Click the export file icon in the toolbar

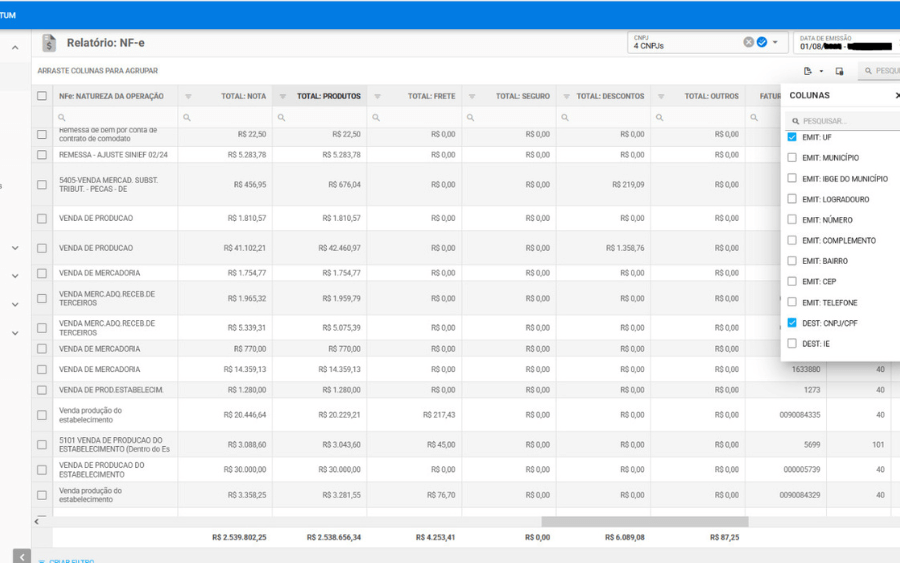click(808, 71)
